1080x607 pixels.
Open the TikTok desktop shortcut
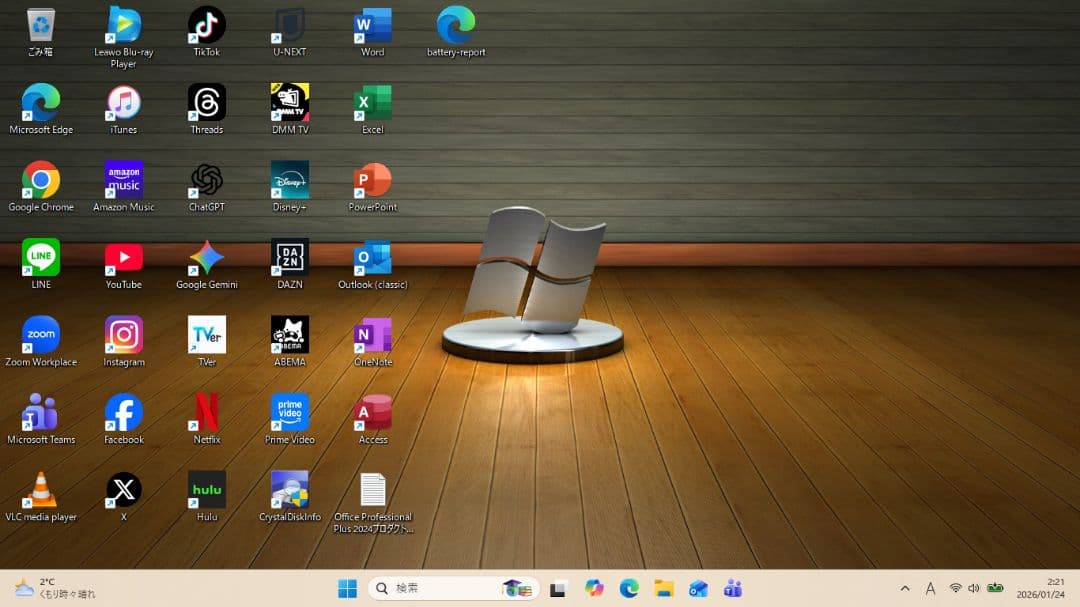pos(207,26)
